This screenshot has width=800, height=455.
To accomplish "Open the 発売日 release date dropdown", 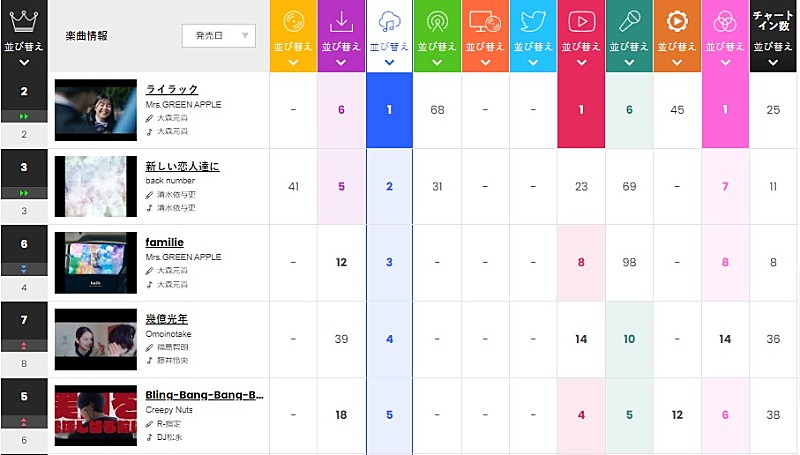I will point(218,36).
